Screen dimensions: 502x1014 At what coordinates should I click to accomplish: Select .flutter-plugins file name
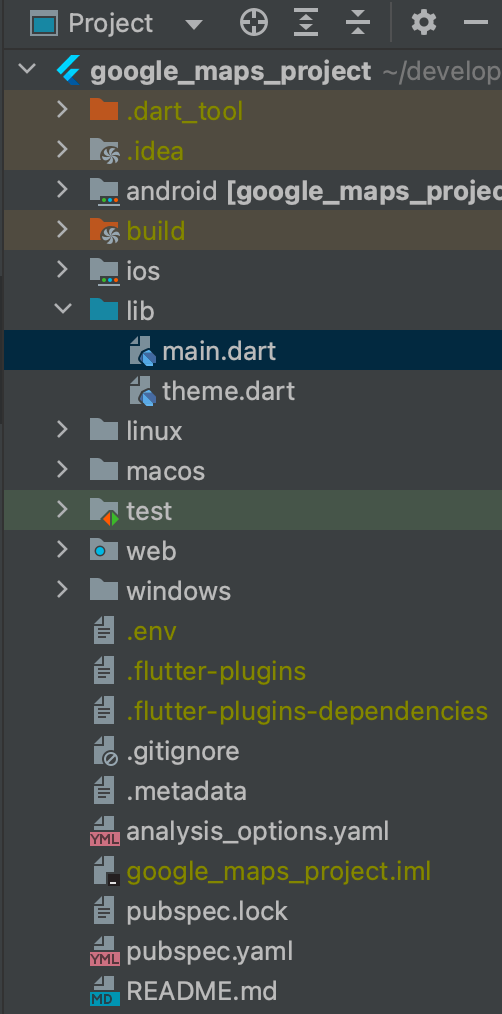click(x=216, y=672)
